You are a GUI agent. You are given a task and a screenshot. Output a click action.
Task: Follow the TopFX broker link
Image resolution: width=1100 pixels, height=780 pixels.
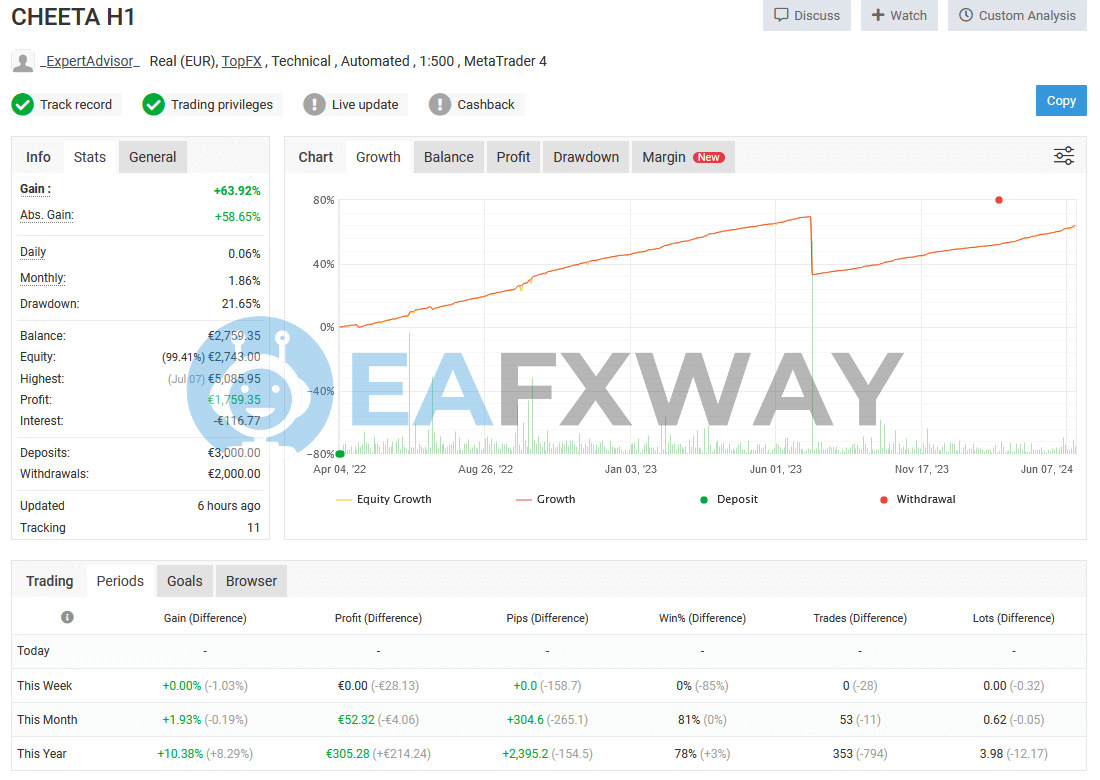coord(241,61)
